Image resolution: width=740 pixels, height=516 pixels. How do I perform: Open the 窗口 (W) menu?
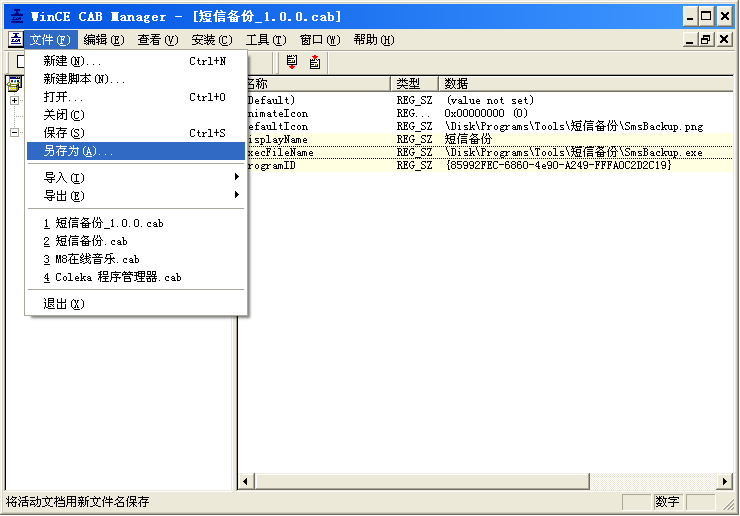point(320,40)
